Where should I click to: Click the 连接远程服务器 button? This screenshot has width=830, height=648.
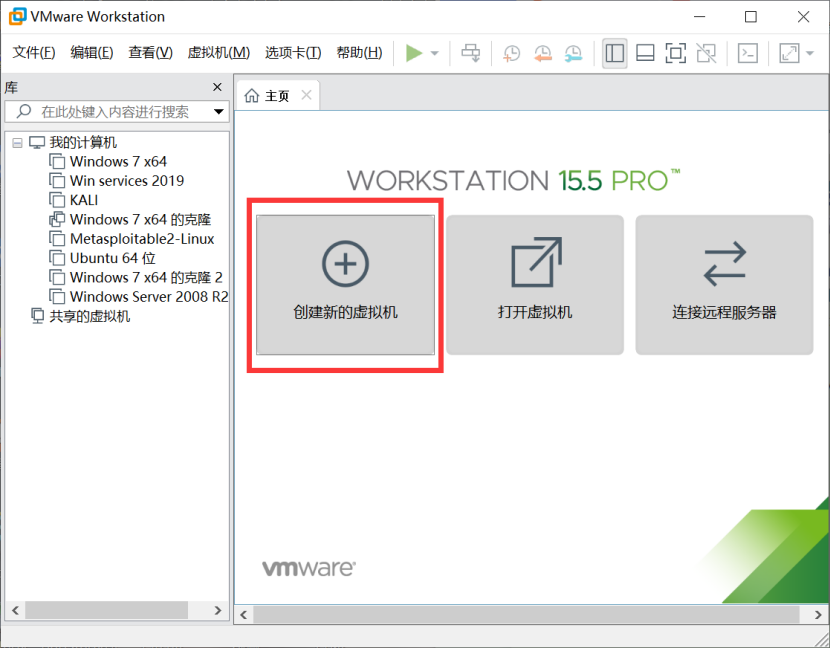(x=724, y=285)
